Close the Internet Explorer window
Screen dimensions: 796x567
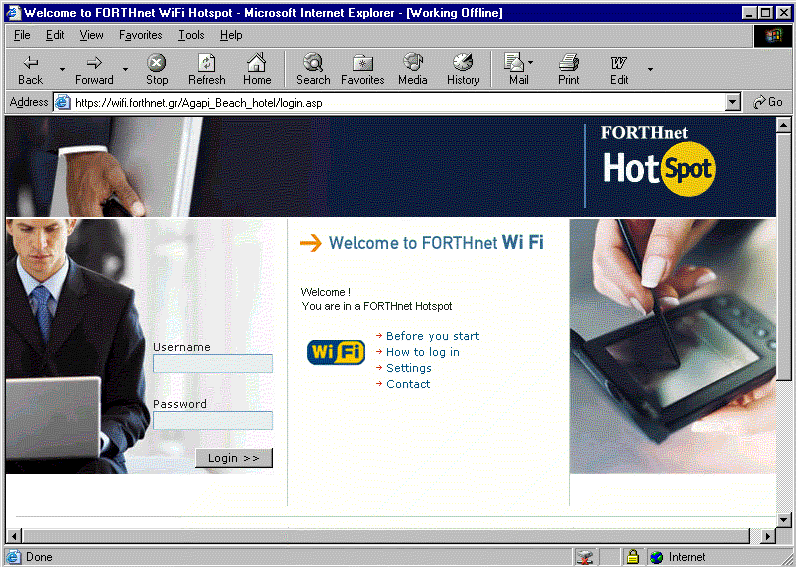[783, 13]
